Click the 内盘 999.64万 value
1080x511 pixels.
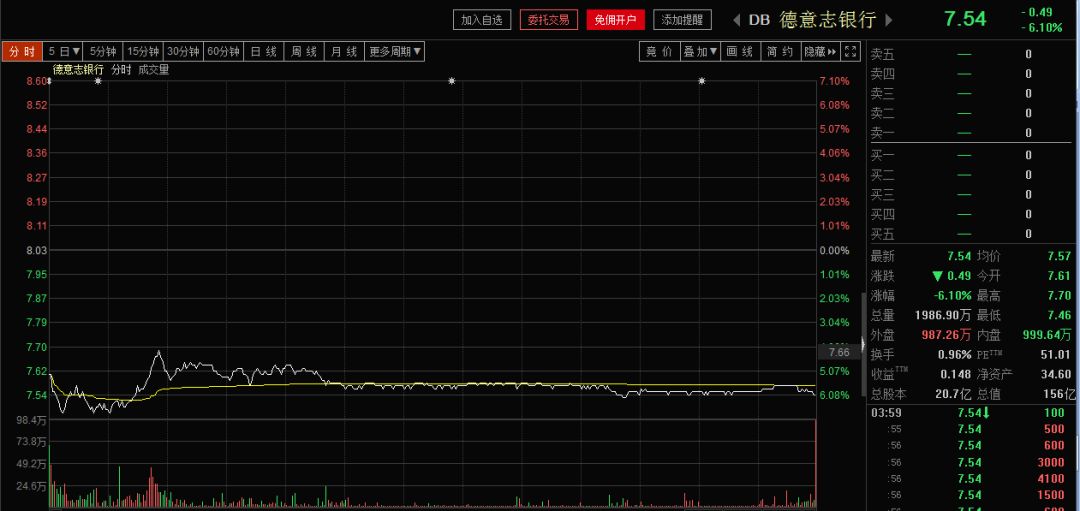pos(1046,335)
